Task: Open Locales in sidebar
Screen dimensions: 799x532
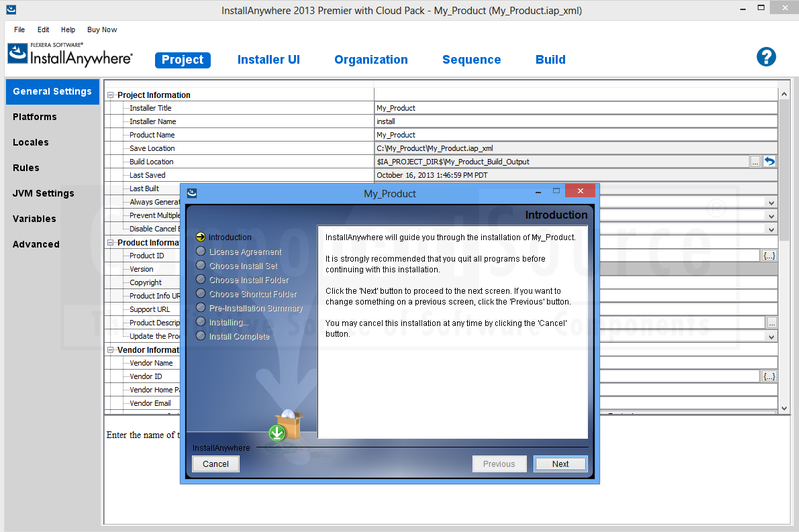Action: [x=31, y=142]
